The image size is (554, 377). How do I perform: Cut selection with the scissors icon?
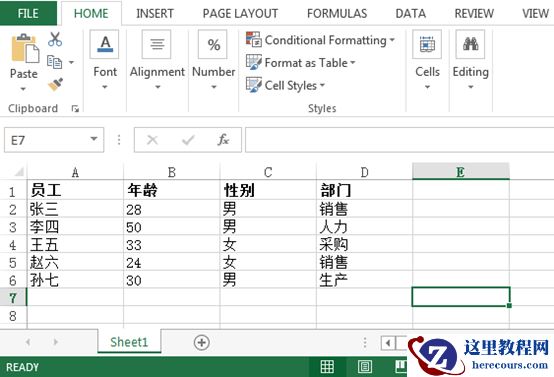click(x=55, y=40)
